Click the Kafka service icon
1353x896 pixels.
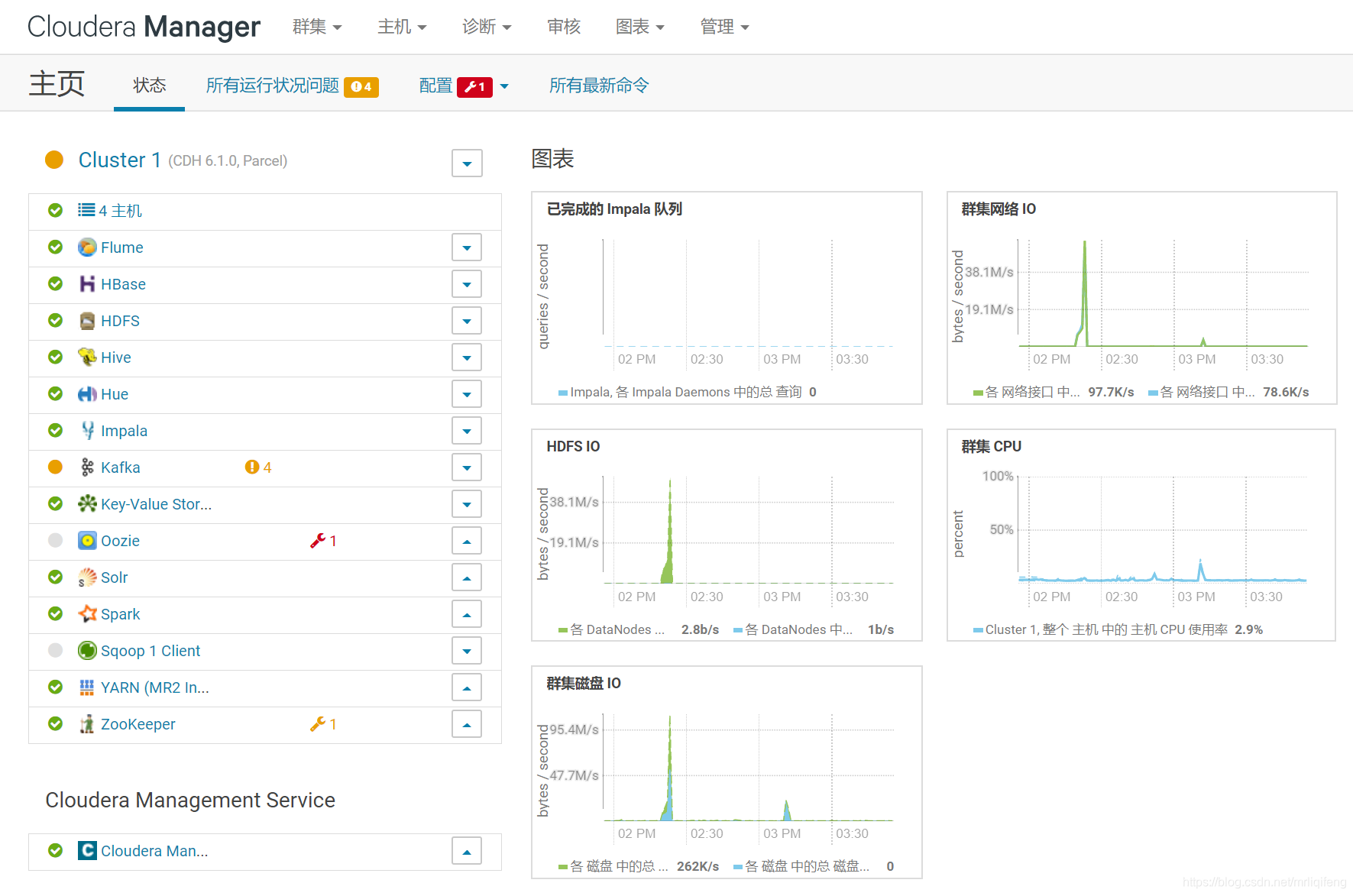[x=87, y=467]
